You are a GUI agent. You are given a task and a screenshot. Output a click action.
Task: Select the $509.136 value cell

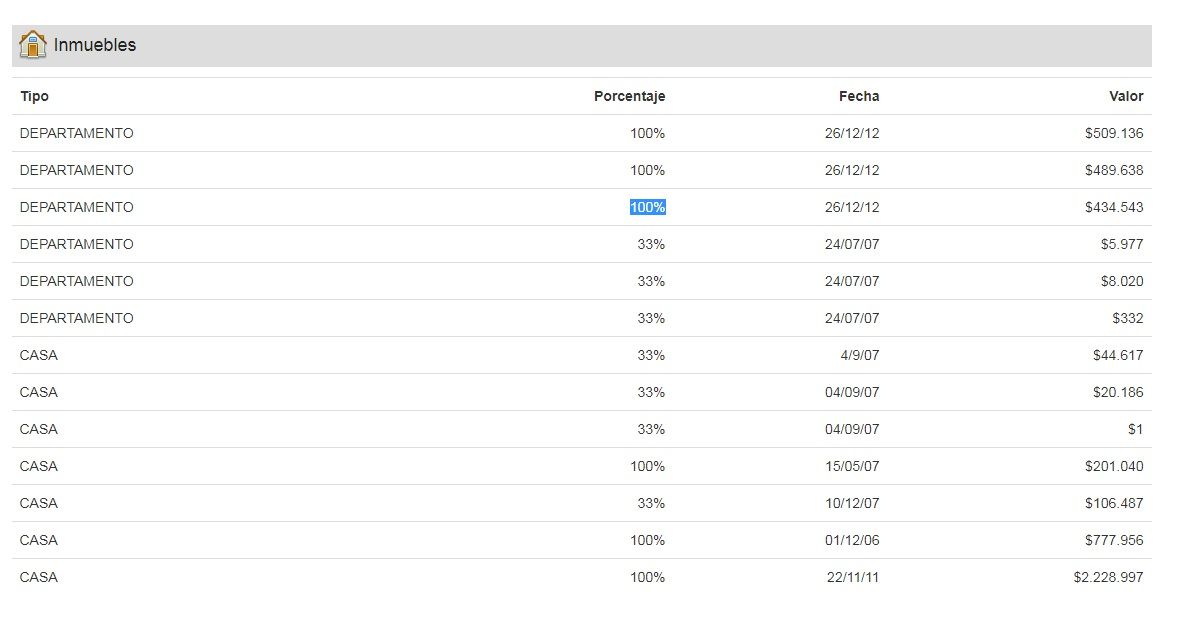pyautogui.click(x=1113, y=133)
